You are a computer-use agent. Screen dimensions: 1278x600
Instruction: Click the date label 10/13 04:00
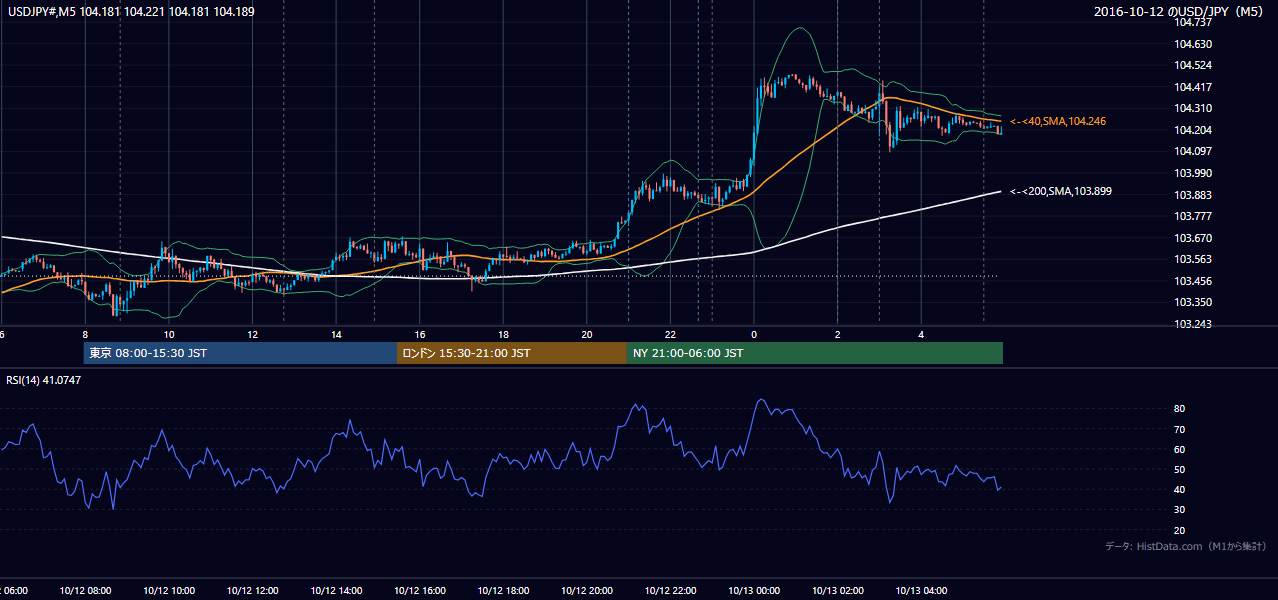click(x=921, y=591)
